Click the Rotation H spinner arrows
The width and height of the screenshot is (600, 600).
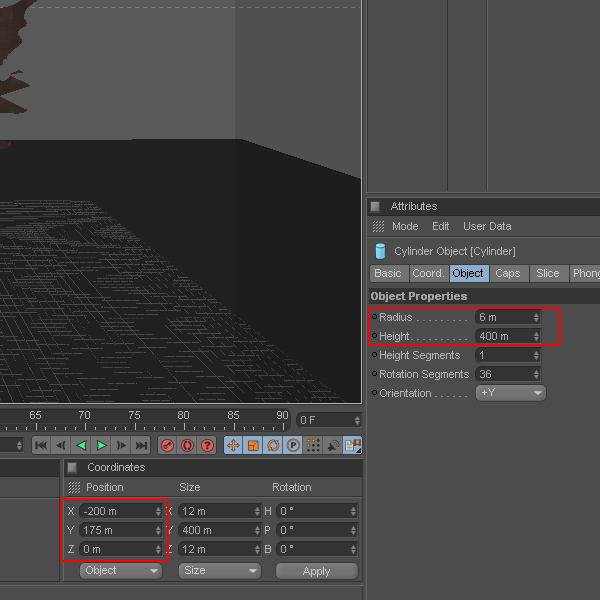pyautogui.click(x=353, y=512)
